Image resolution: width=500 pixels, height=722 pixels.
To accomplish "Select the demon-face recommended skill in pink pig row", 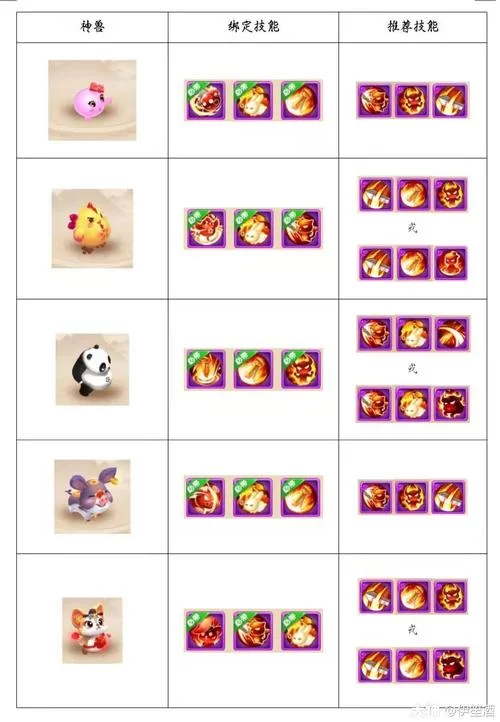I will pyautogui.click(x=412, y=100).
